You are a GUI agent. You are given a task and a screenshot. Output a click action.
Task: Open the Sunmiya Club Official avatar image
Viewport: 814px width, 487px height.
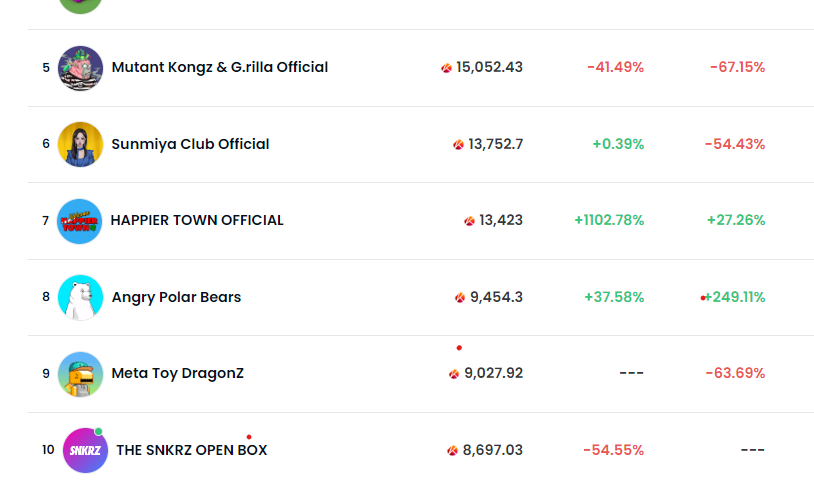[80, 144]
